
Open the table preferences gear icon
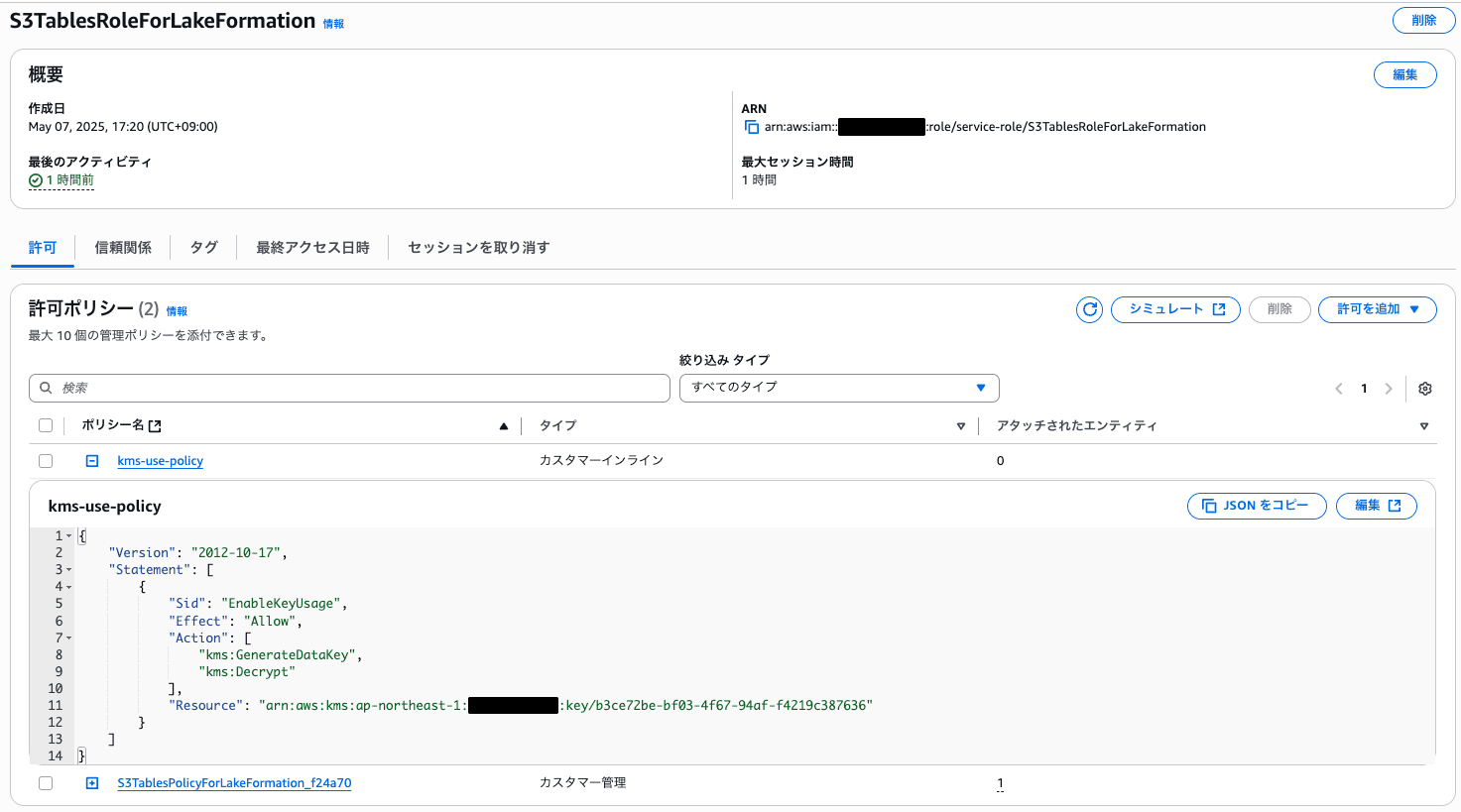[x=1425, y=389]
